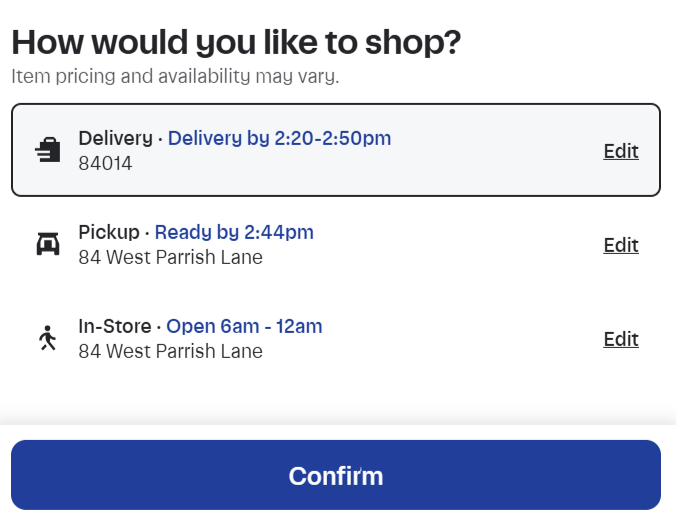Click the In-Store address 84 West Parrish Lane
Image resolution: width=676 pixels, height=516 pixels.
(170, 351)
